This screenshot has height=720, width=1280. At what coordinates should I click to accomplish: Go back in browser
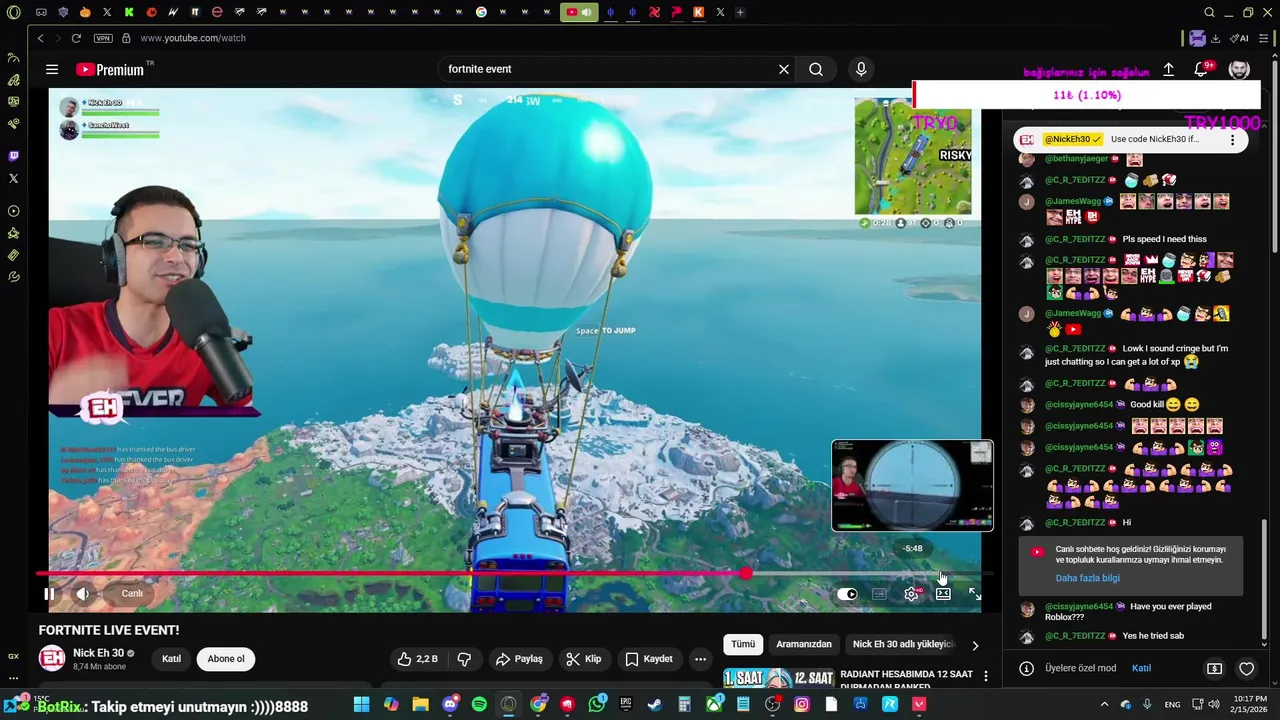tap(41, 38)
